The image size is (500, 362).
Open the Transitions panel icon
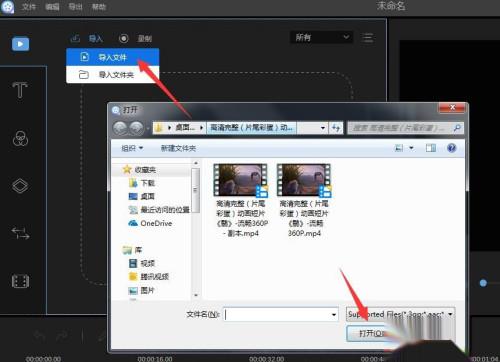click(20, 233)
